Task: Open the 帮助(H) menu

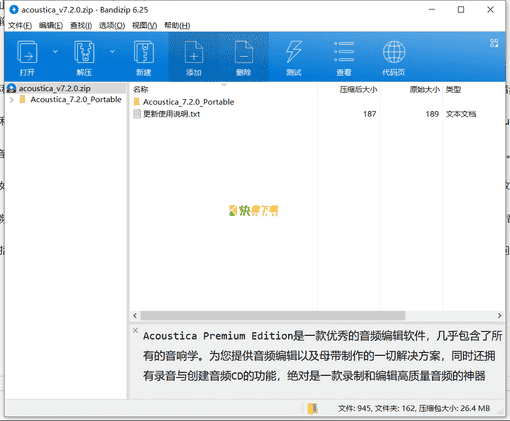Action: (177, 26)
